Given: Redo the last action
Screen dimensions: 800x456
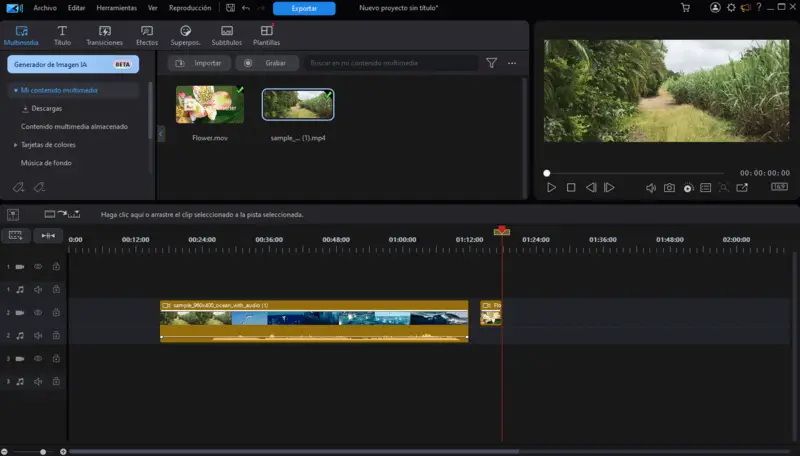Looking at the screenshot, I should 261,8.
